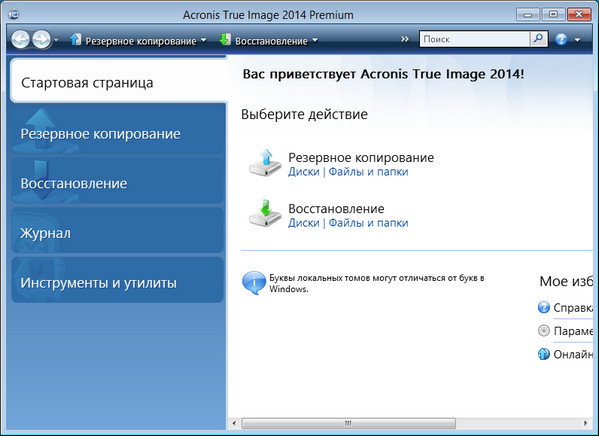Click heading Вас приветствует Acronis True Image 2014!

(384, 74)
